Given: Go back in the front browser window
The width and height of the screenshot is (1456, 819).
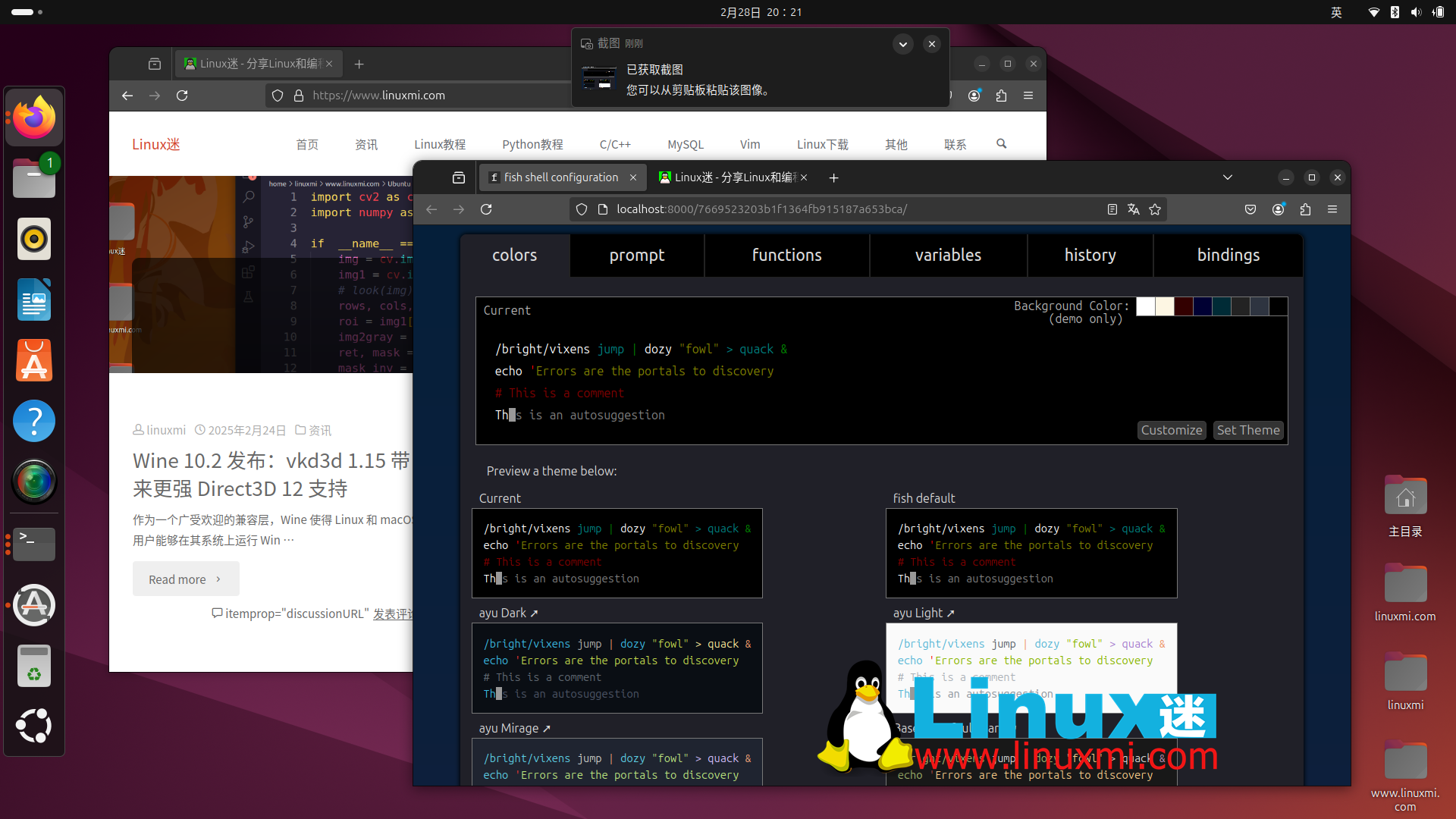Looking at the screenshot, I should pyautogui.click(x=431, y=209).
